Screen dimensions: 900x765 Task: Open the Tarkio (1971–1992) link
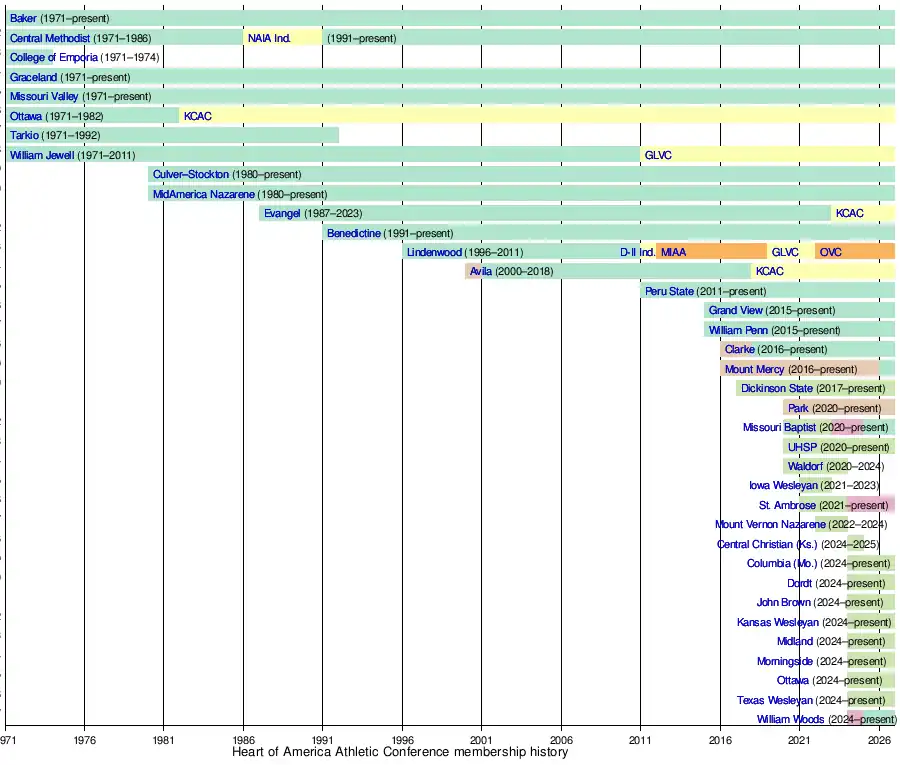click(24, 135)
